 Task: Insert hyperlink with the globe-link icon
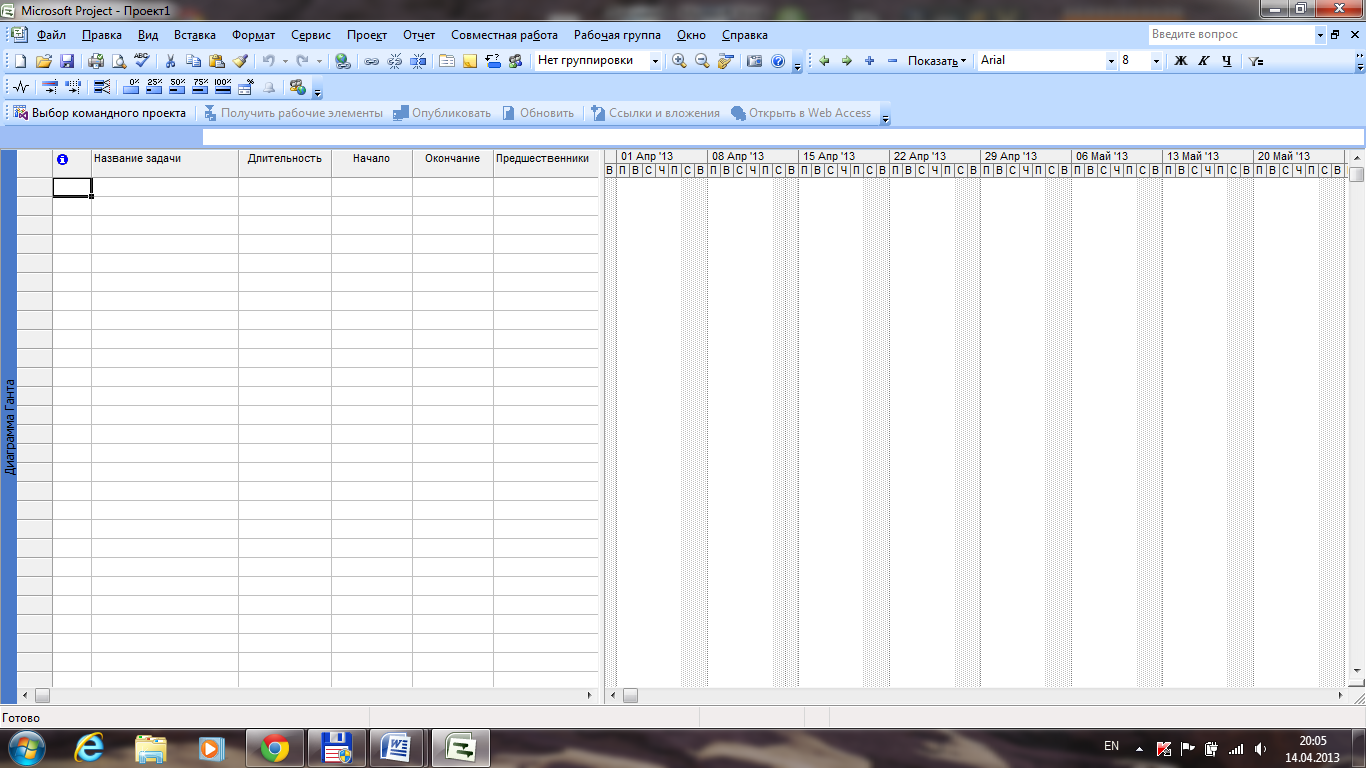click(x=343, y=61)
